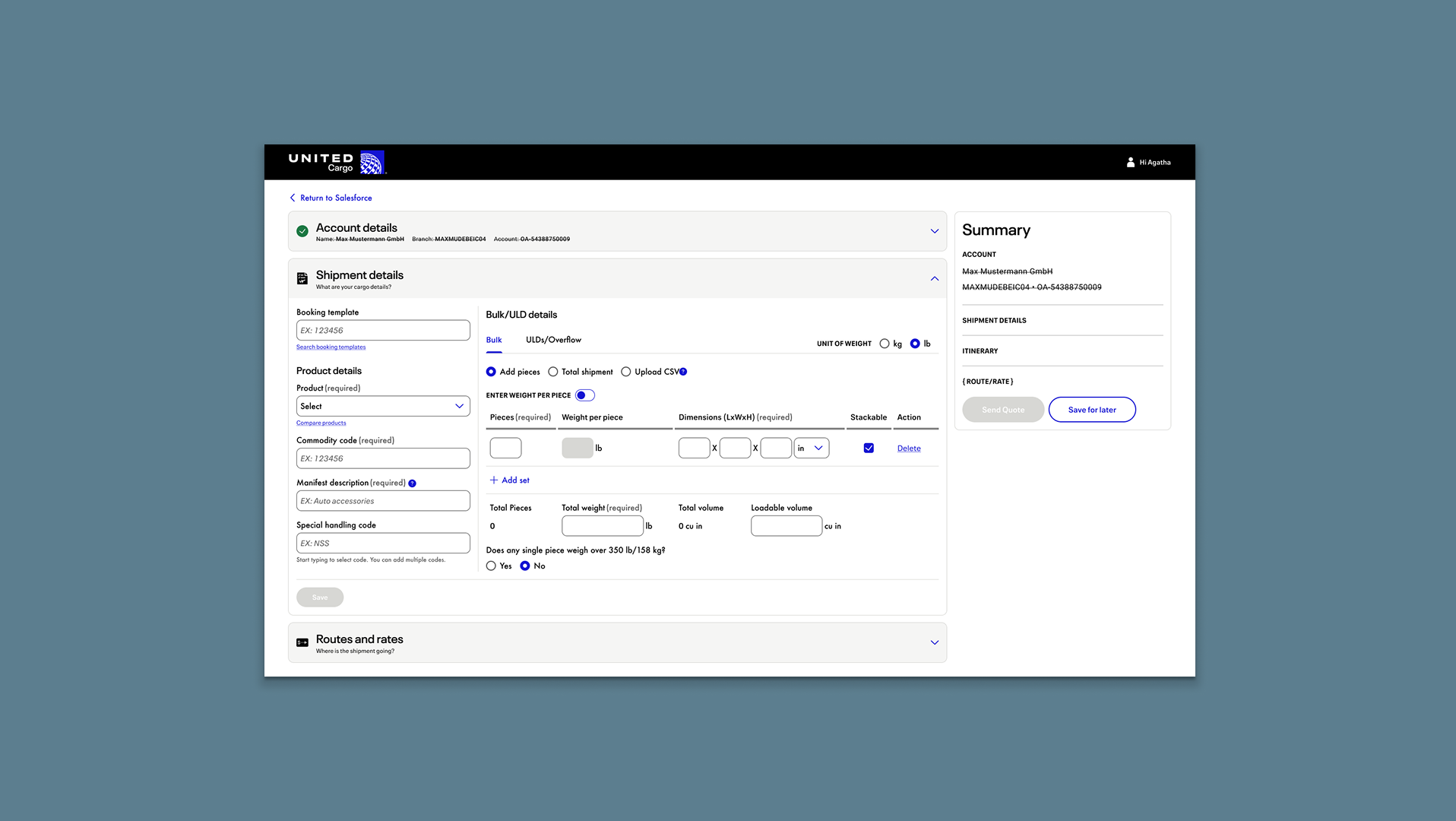Click the Routes and rates icon
1456x821 pixels.
click(x=302, y=642)
